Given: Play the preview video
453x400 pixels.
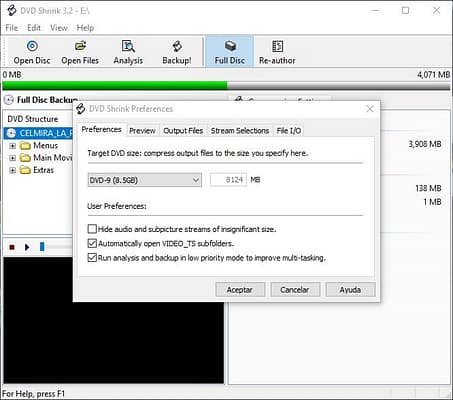Looking at the screenshot, I should click(x=27, y=247).
